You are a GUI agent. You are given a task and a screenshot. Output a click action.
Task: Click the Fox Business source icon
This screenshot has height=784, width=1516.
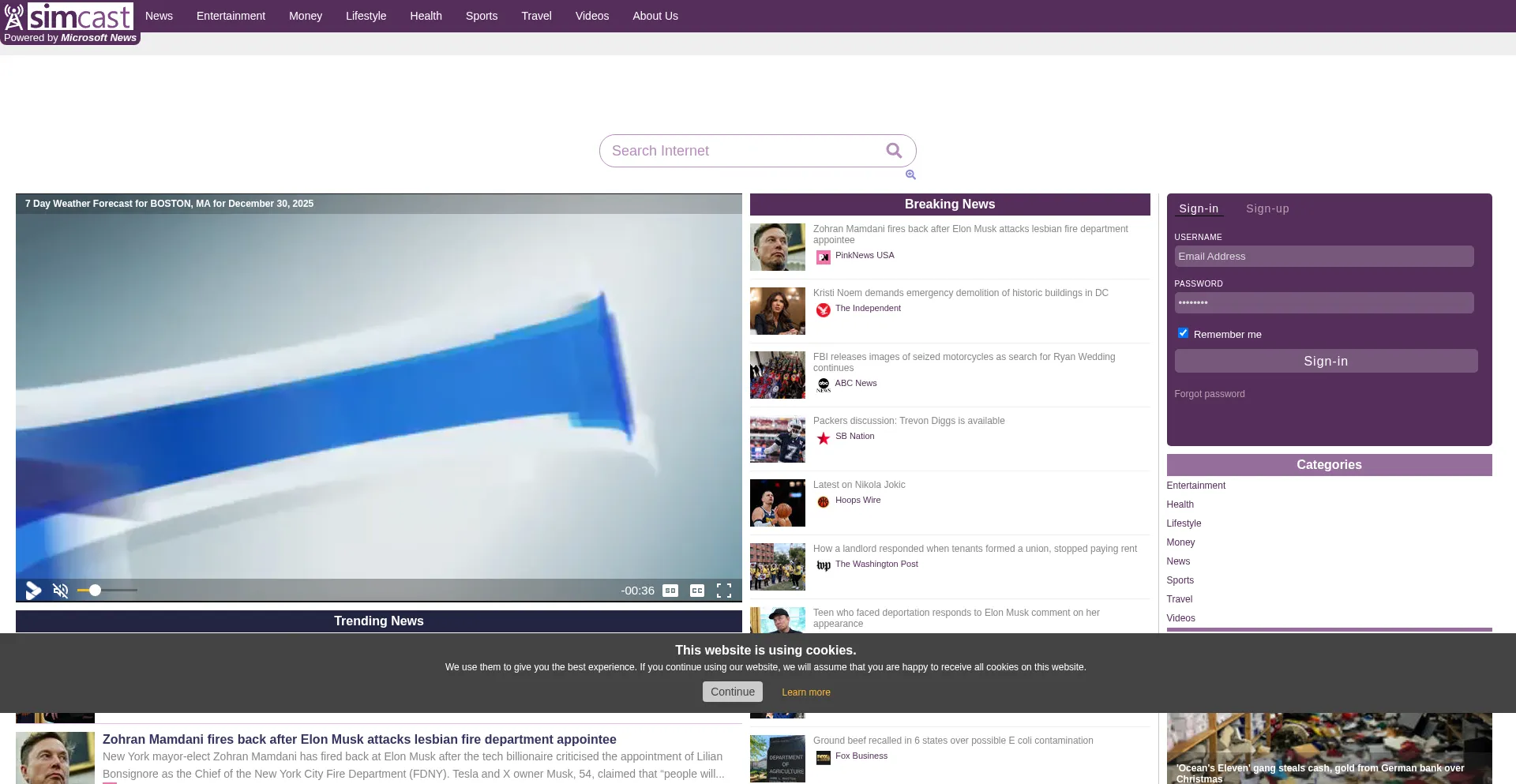pos(824,758)
